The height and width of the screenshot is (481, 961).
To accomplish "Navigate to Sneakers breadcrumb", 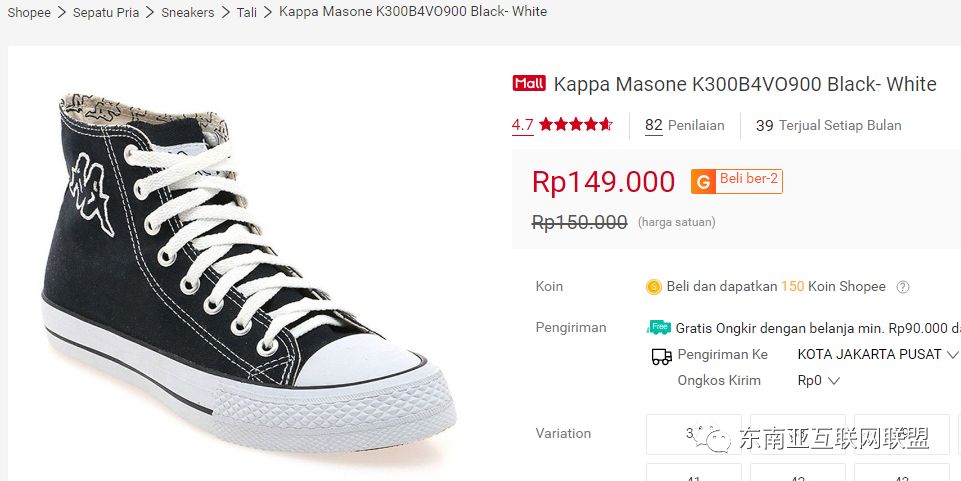I will (188, 12).
